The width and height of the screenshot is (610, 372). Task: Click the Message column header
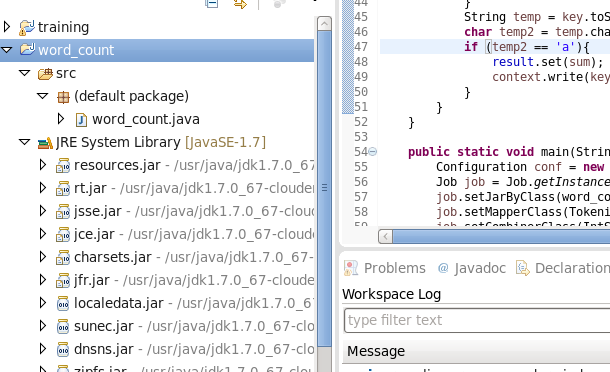pos(477,351)
